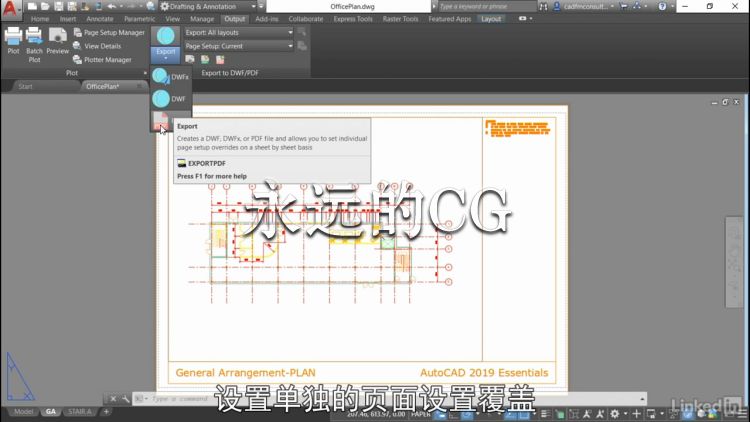750x422 pixels.
Task: Click the green small export icon below Page Setup
Action: (205, 59)
